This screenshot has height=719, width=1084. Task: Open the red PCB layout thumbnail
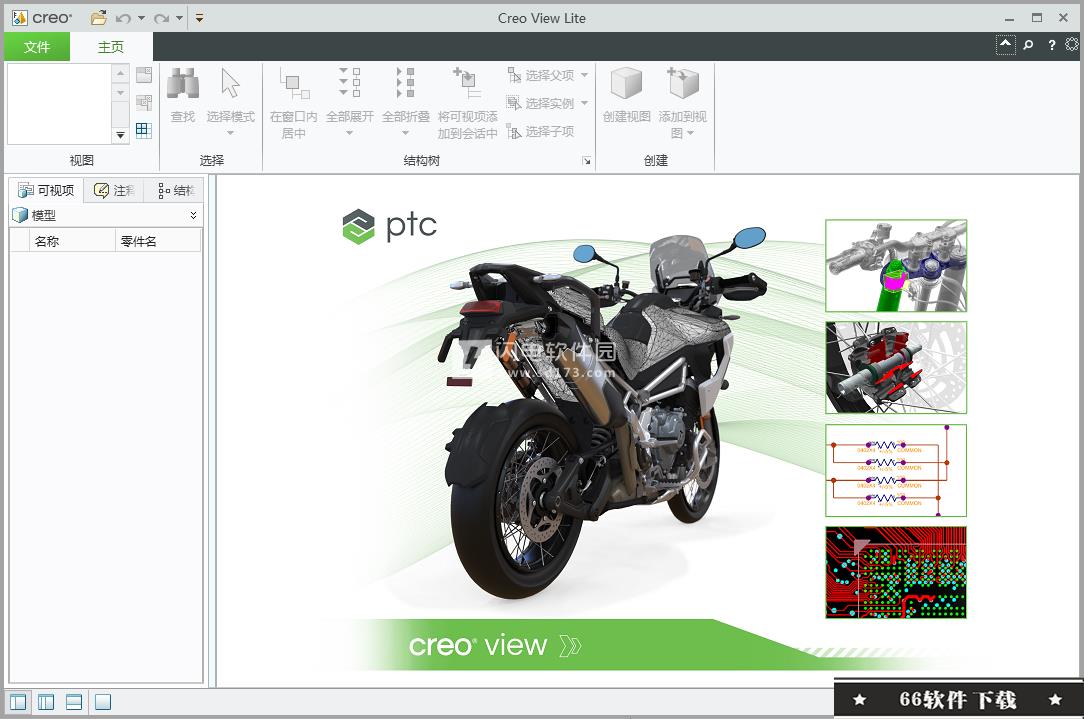896,572
